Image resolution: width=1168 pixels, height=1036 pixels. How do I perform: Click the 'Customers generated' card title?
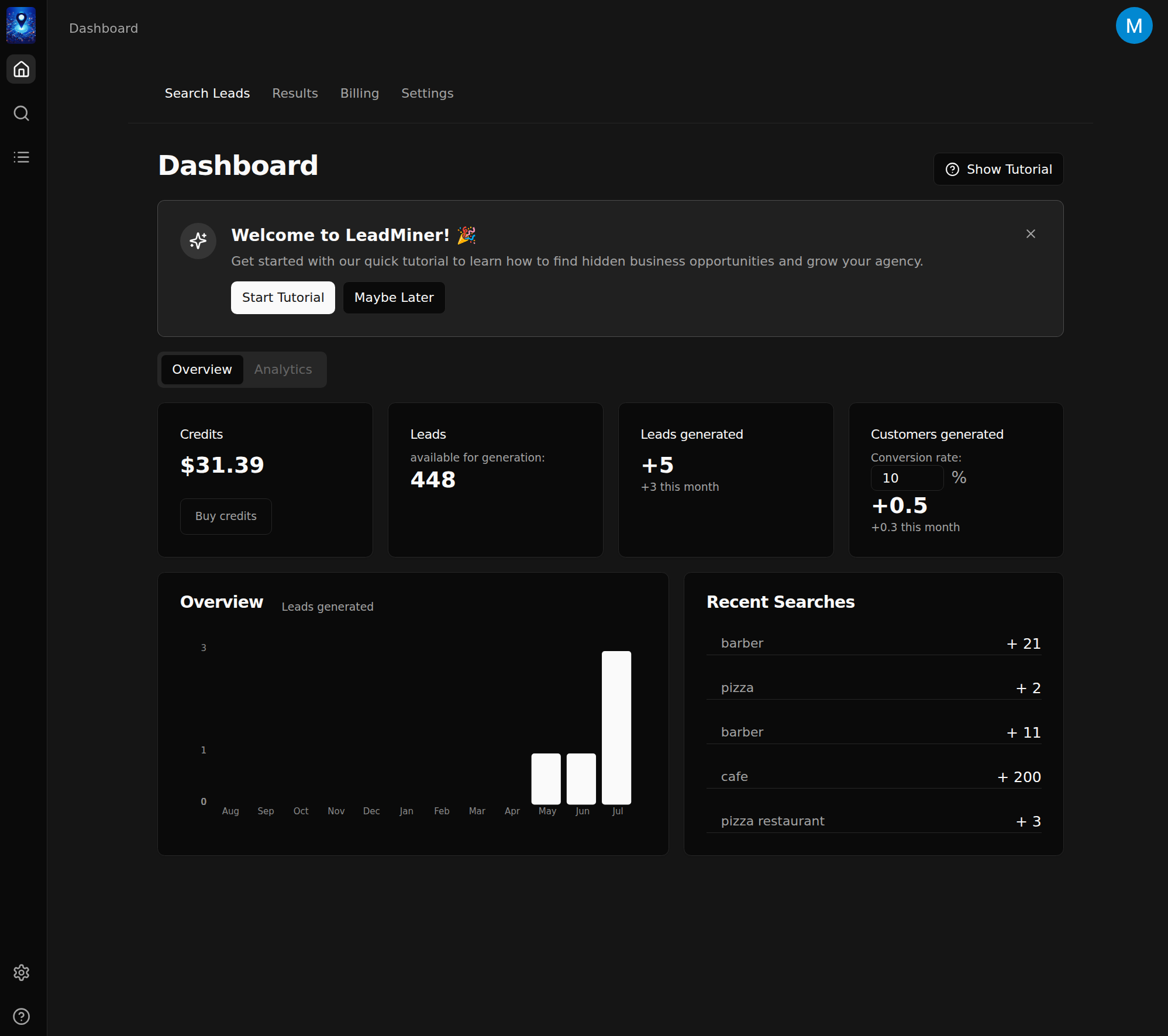(x=937, y=434)
